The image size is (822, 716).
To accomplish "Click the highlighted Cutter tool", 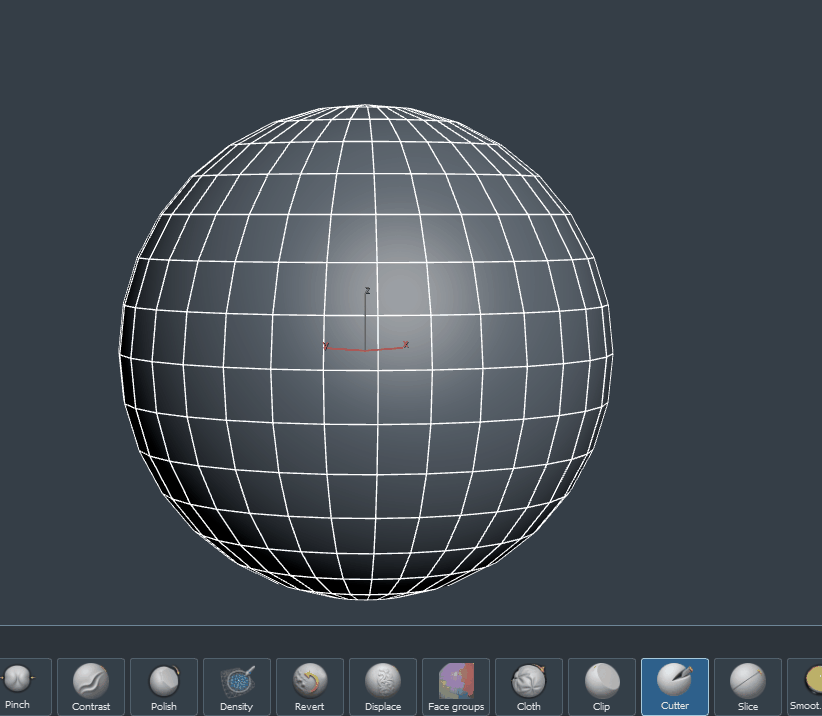I will (x=675, y=687).
